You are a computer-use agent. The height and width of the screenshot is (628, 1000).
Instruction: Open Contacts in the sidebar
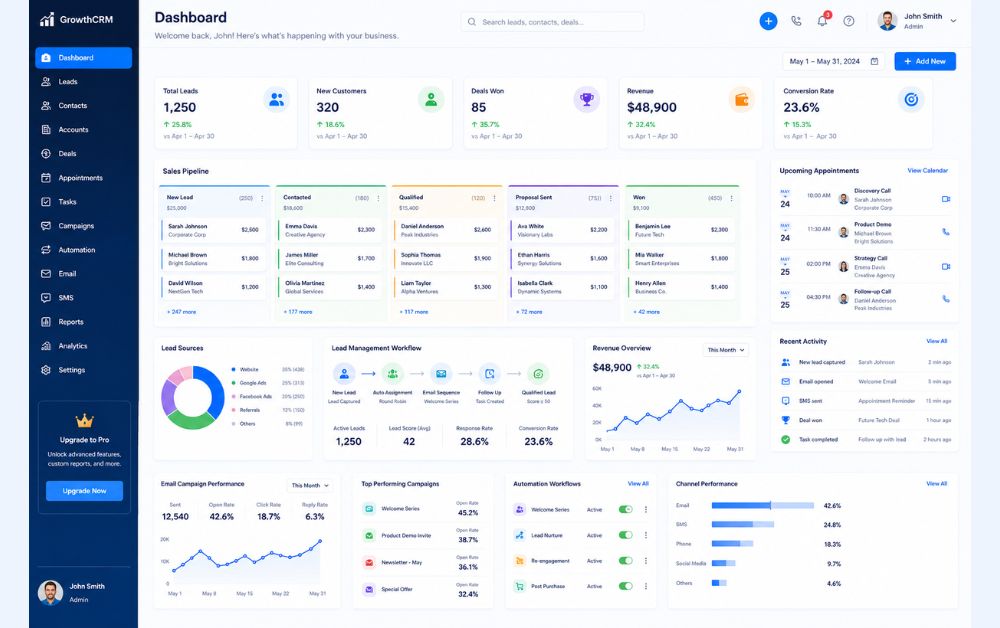click(84, 106)
